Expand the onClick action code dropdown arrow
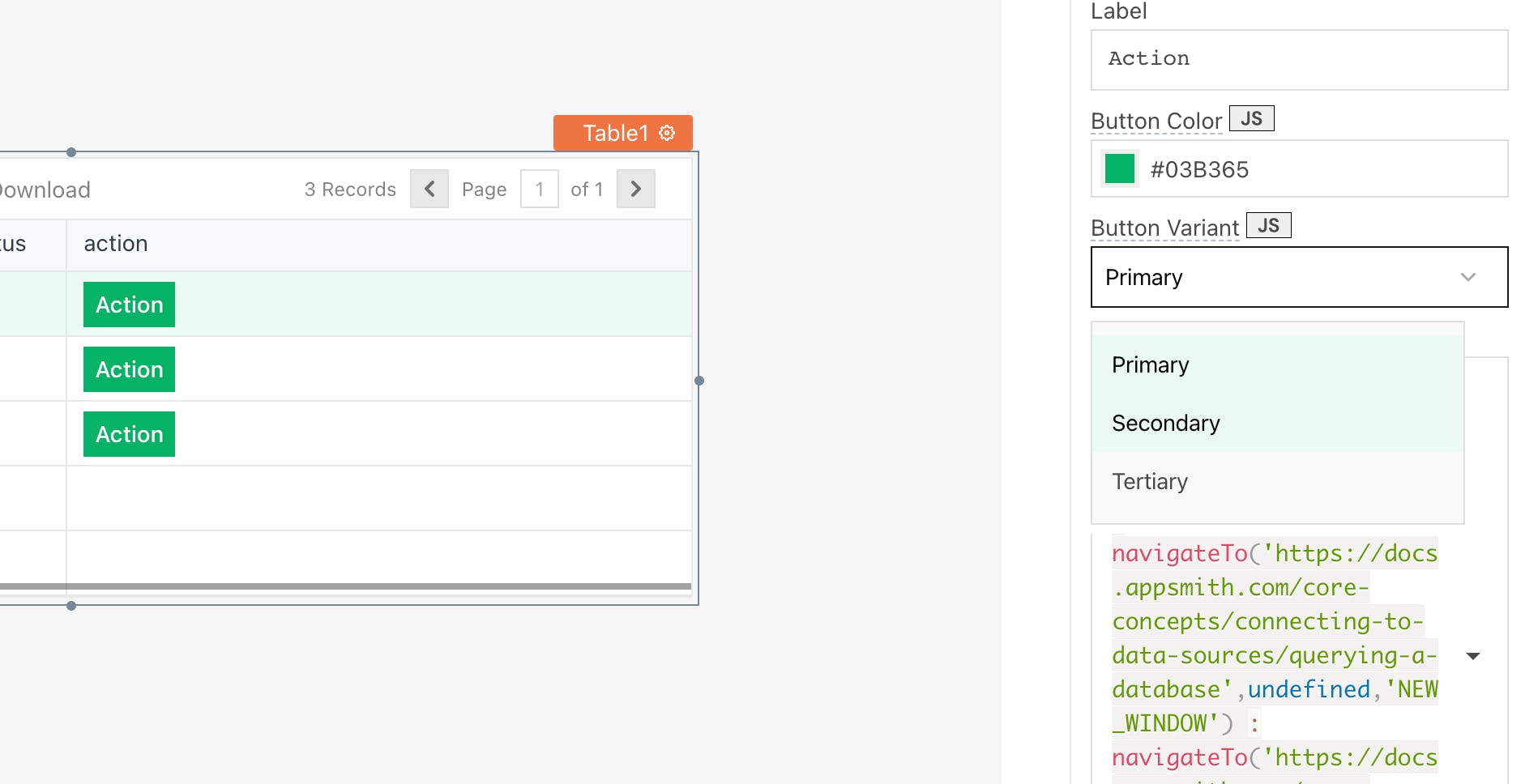This screenshot has width=1538, height=784. coord(1473,656)
